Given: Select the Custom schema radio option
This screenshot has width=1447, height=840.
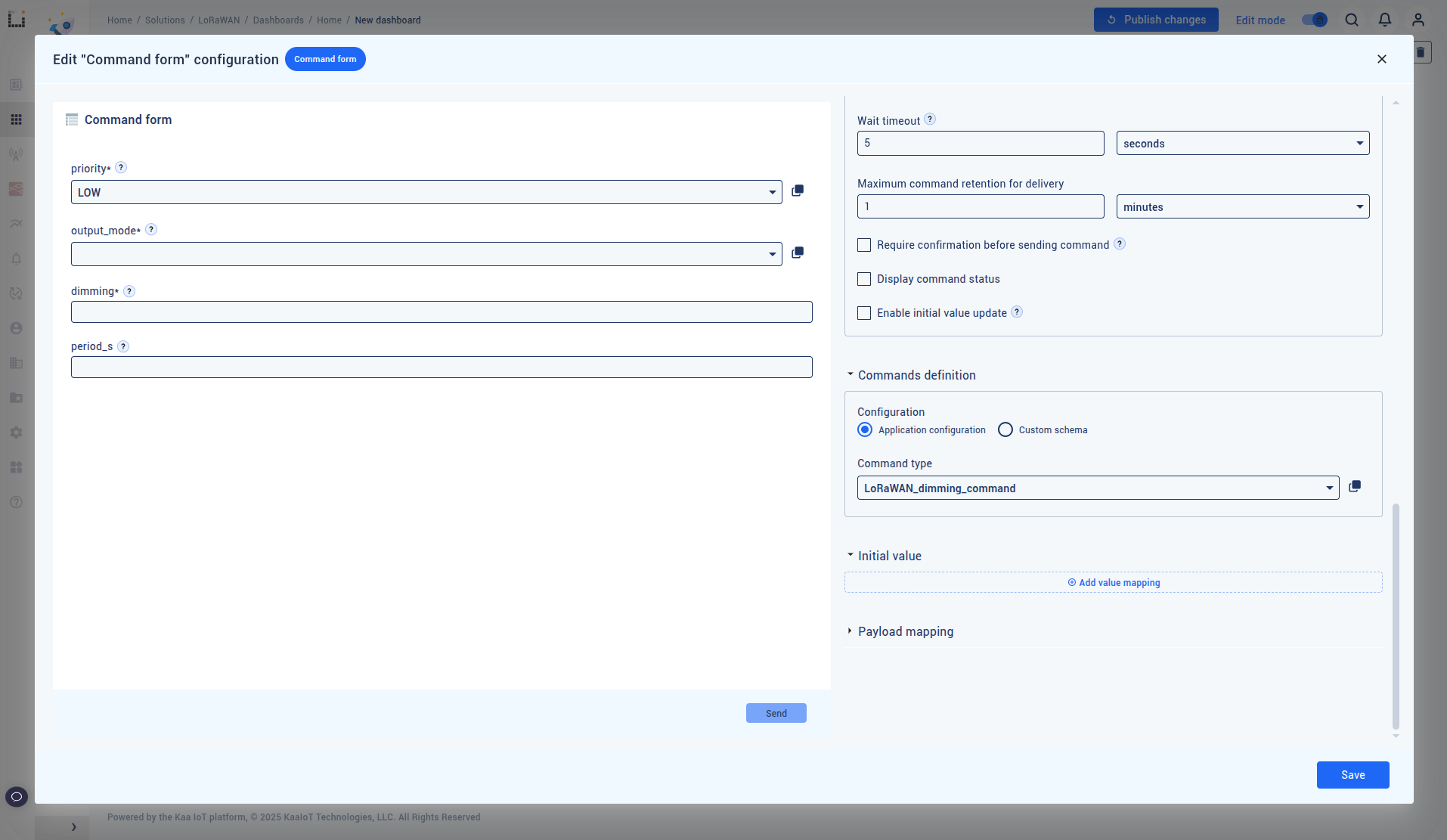Looking at the screenshot, I should point(1005,430).
